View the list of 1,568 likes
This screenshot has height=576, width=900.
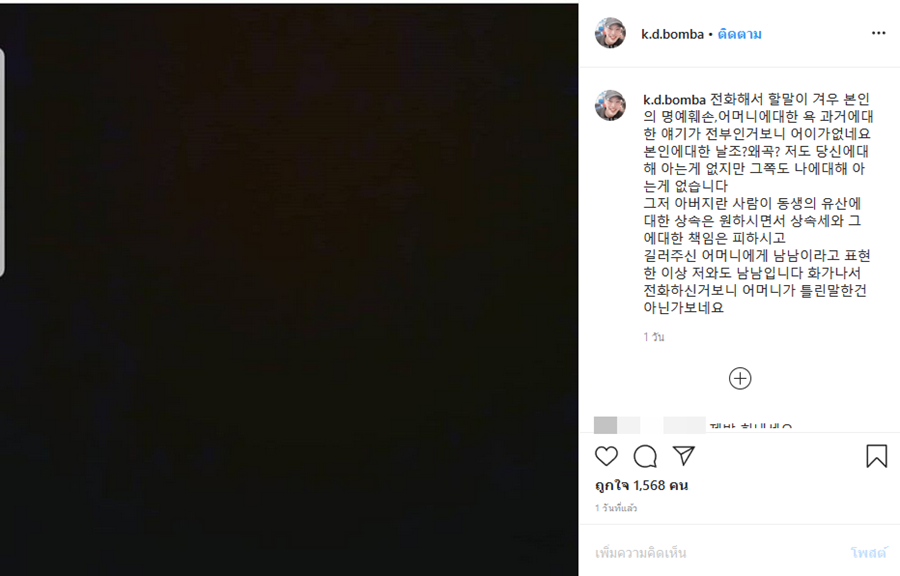641,485
